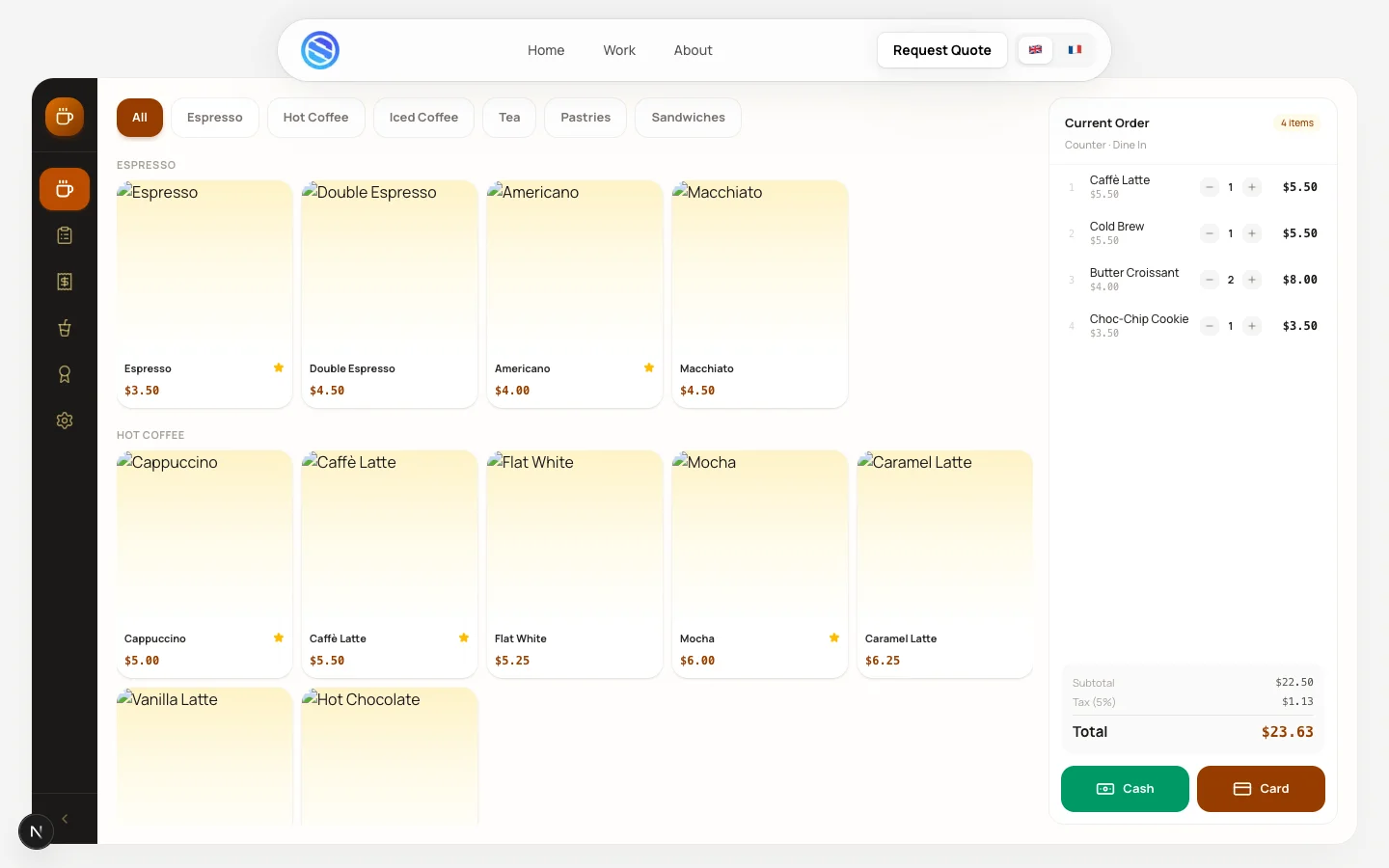This screenshot has width=1389, height=868.
Task: Click the "HOT COFFEE" section heading
Action: pyautogui.click(x=150, y=435)
